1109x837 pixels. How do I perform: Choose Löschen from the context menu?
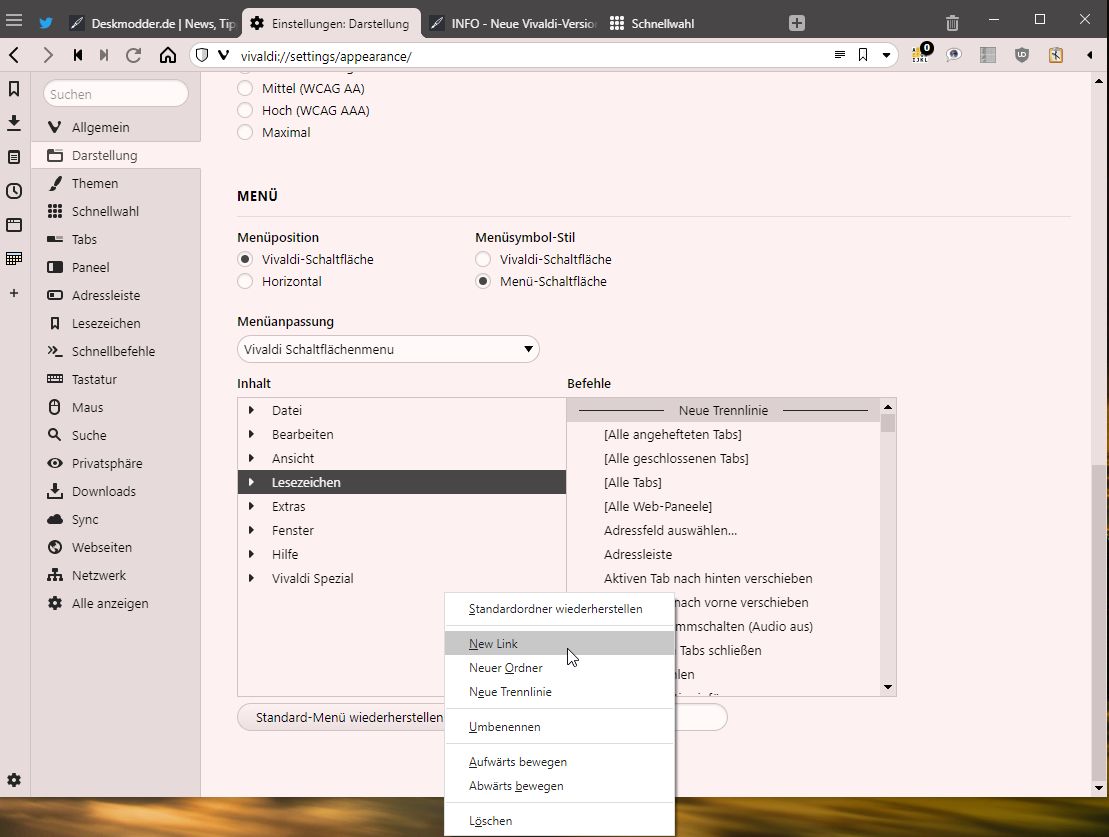click(559, 821)
